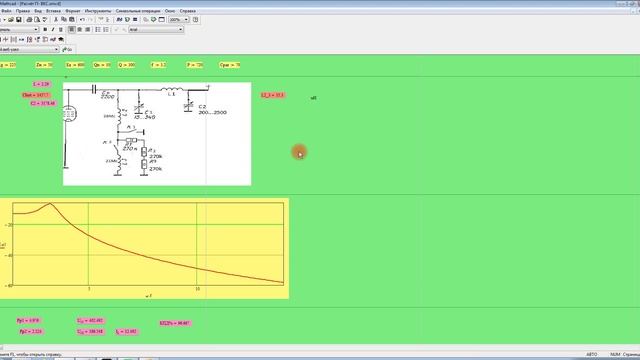
Task: Set text alignment to right
Action: [87, 29]
